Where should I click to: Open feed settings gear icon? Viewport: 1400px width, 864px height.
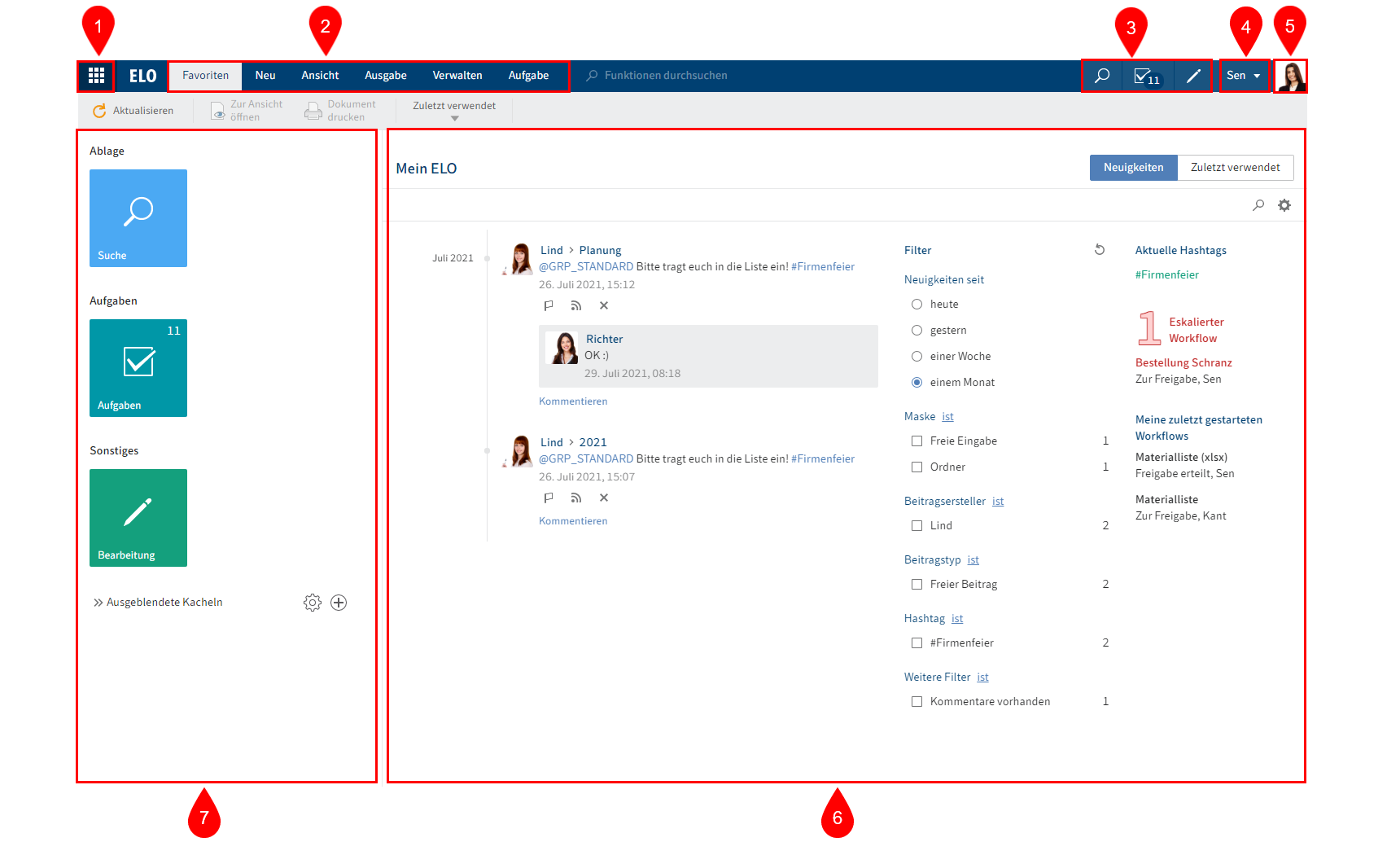(1284, 205)
